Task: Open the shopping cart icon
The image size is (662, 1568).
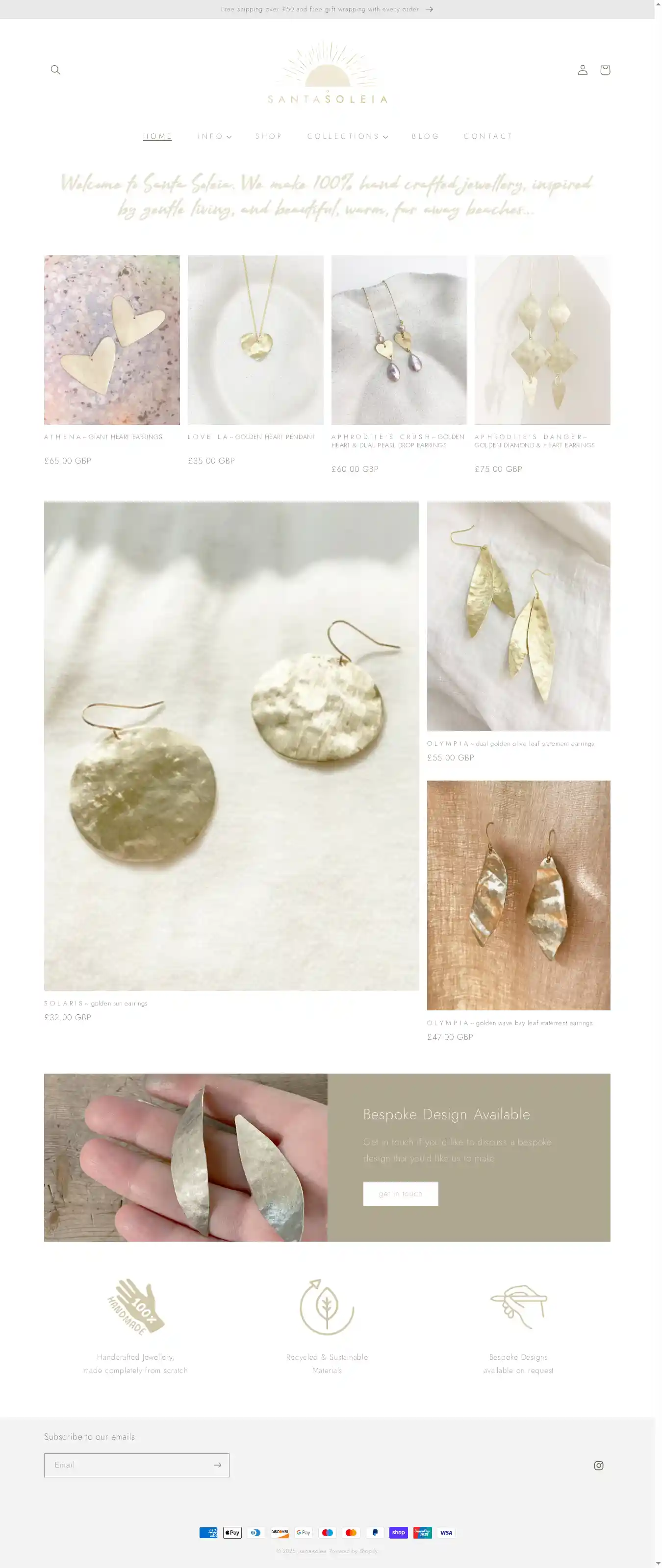Action: 605,70
